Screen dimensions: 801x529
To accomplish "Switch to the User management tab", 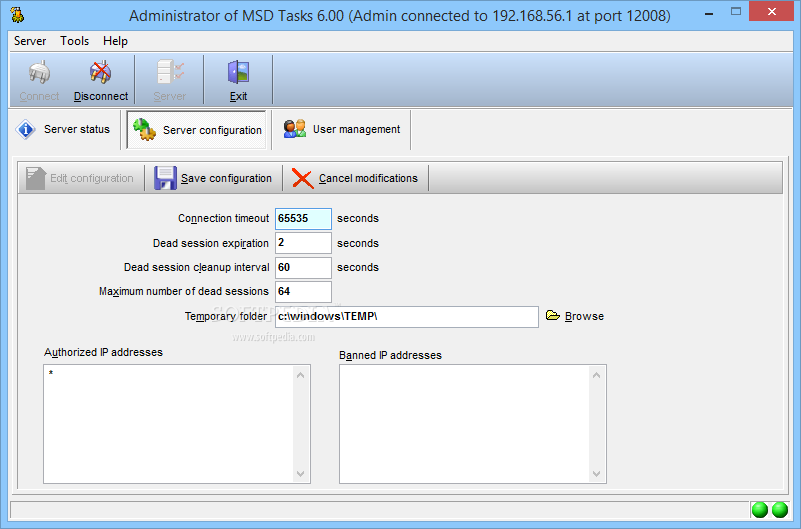I will tap(341, 130).
